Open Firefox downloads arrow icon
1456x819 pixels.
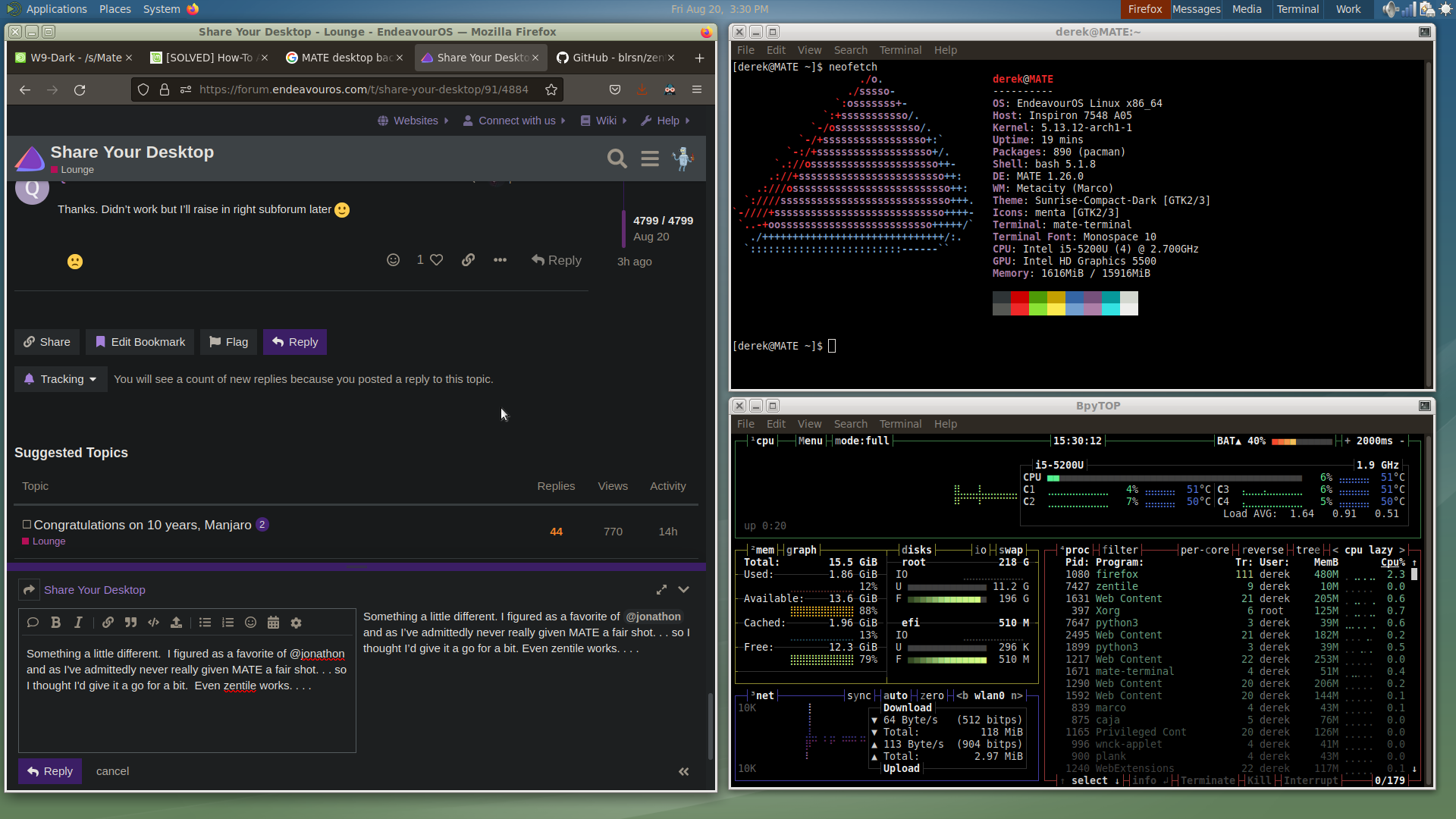click(x=642, y=89)
